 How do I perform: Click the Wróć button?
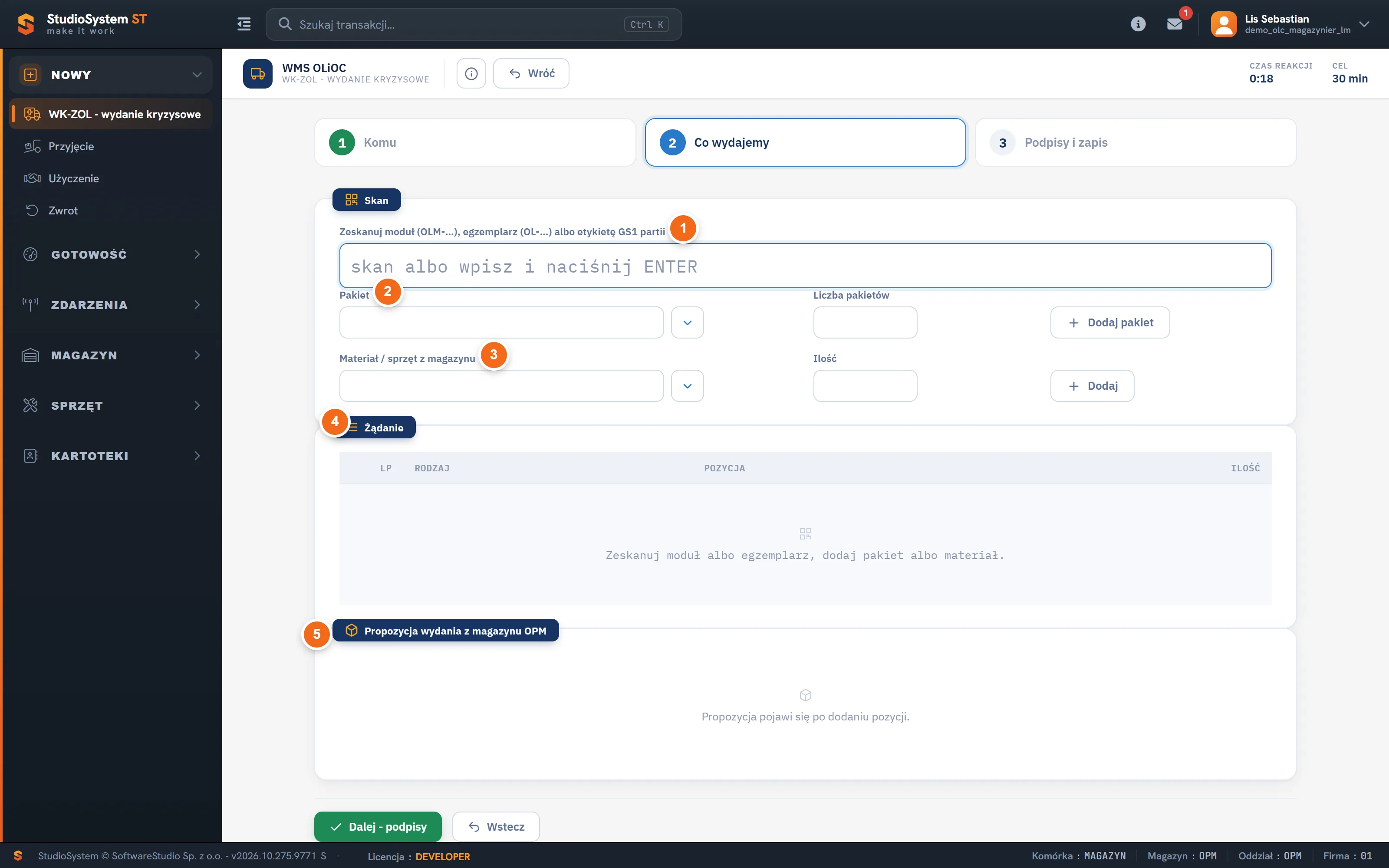tap(531, 73)
